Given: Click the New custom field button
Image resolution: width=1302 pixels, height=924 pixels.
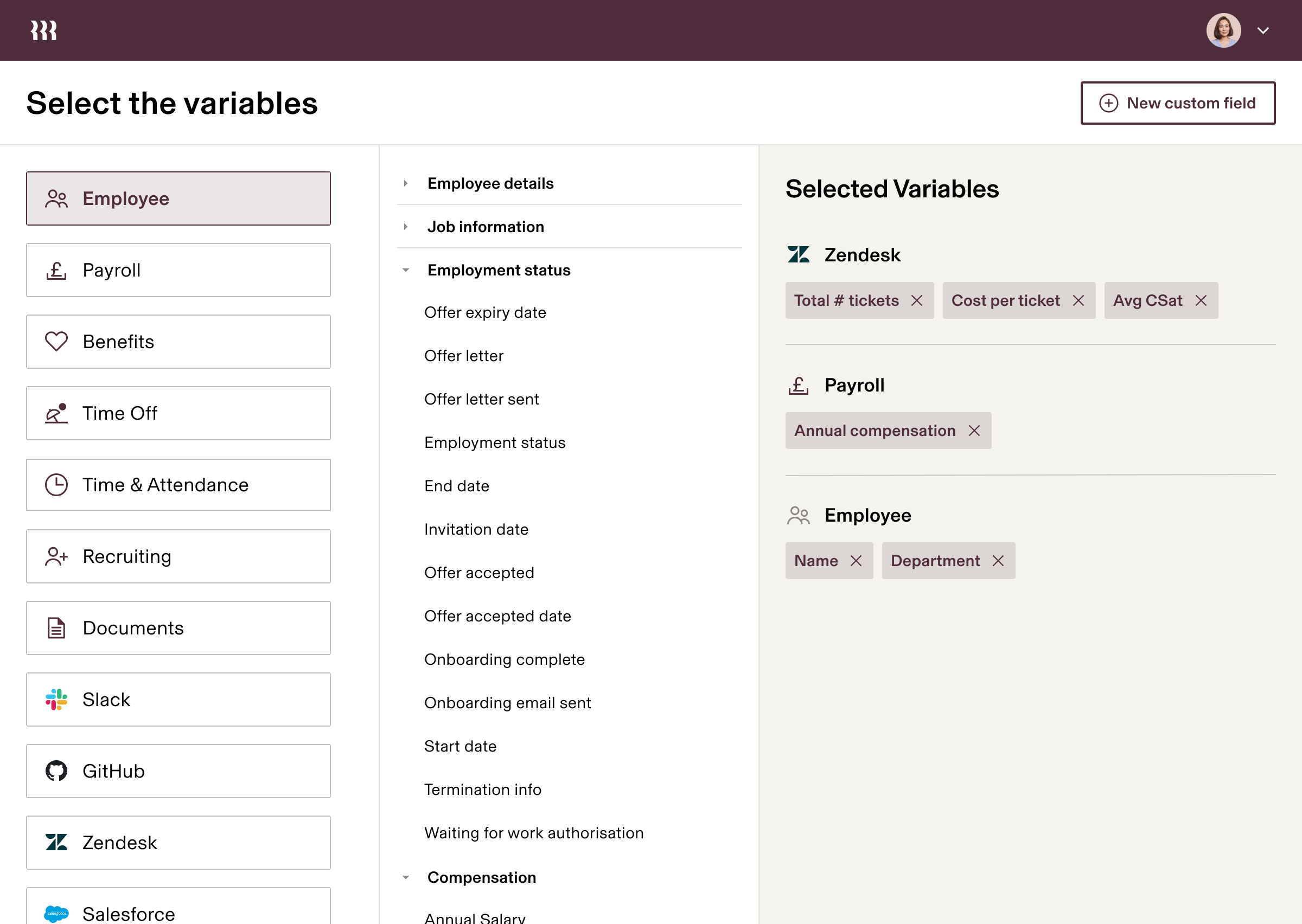Looking at the screenshot, I should [1178, 103].
